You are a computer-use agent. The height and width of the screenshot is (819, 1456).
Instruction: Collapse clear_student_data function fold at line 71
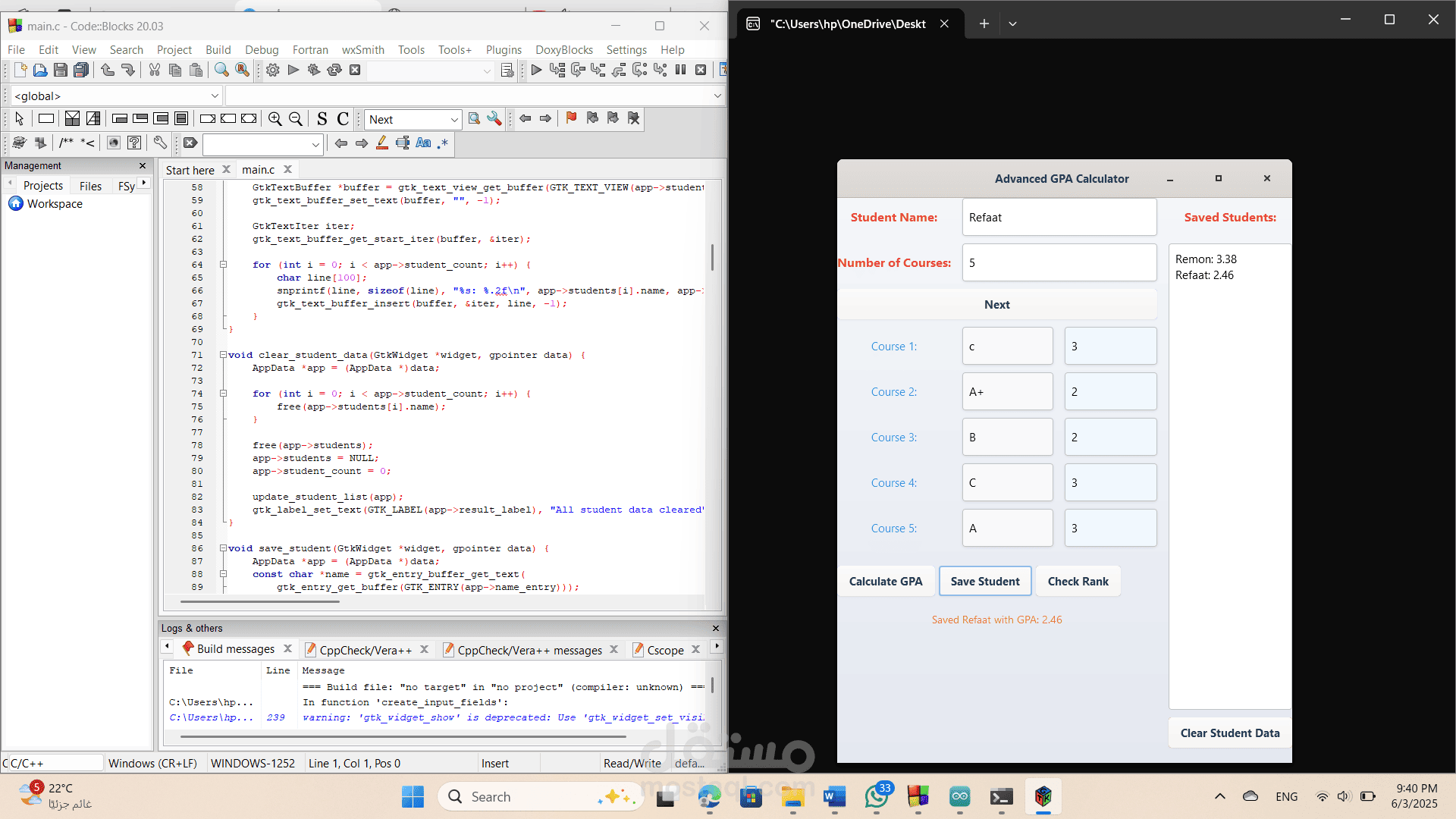(x=224, y=355)
